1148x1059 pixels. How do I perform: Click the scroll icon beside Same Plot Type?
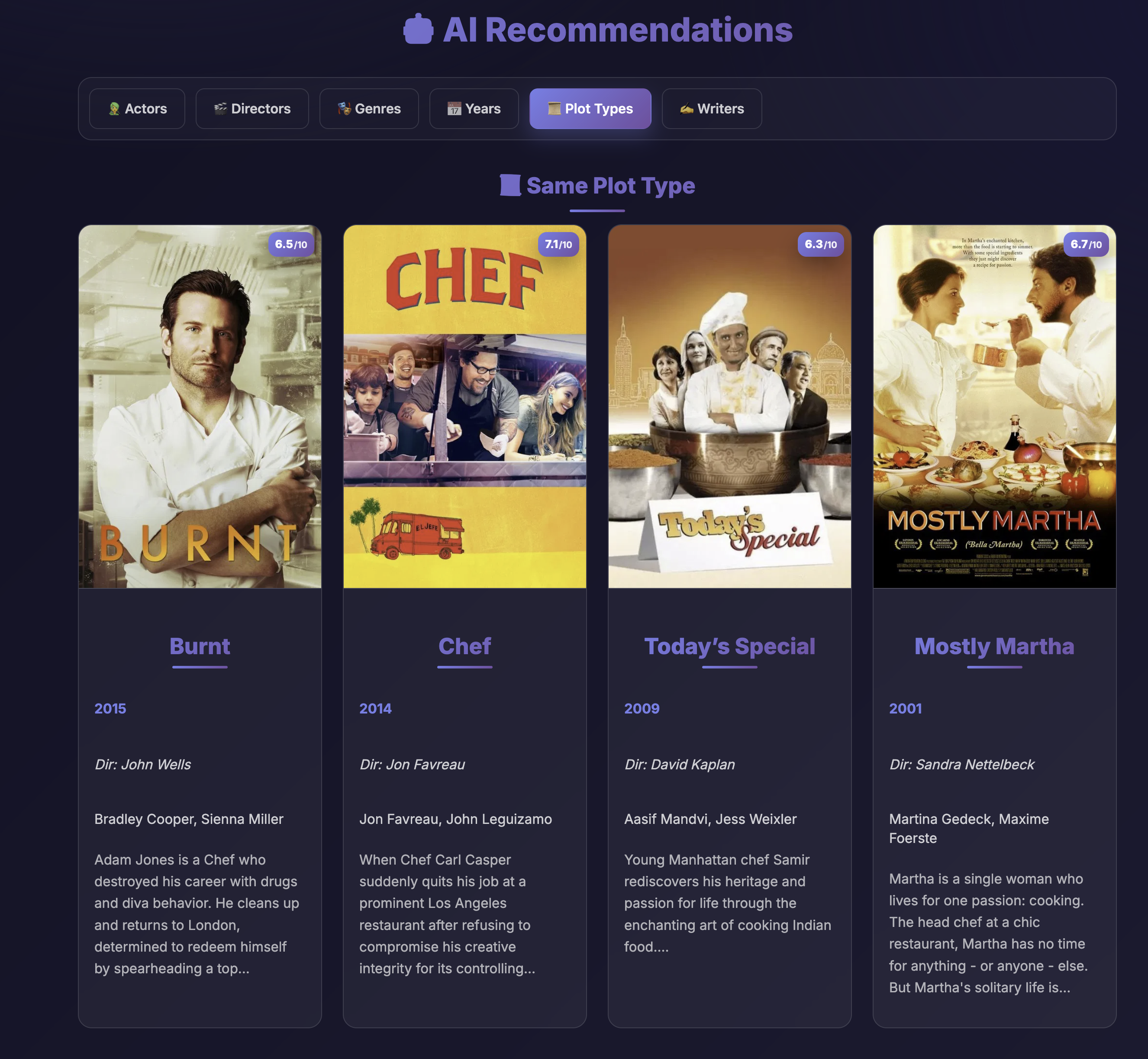click(x=510, y=185)
